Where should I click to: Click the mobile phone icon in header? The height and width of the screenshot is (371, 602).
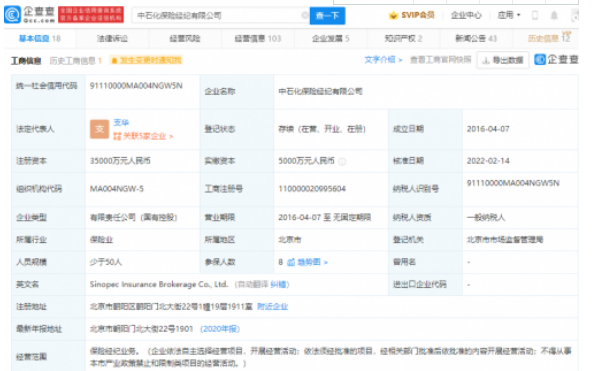(x=535, y=15)
